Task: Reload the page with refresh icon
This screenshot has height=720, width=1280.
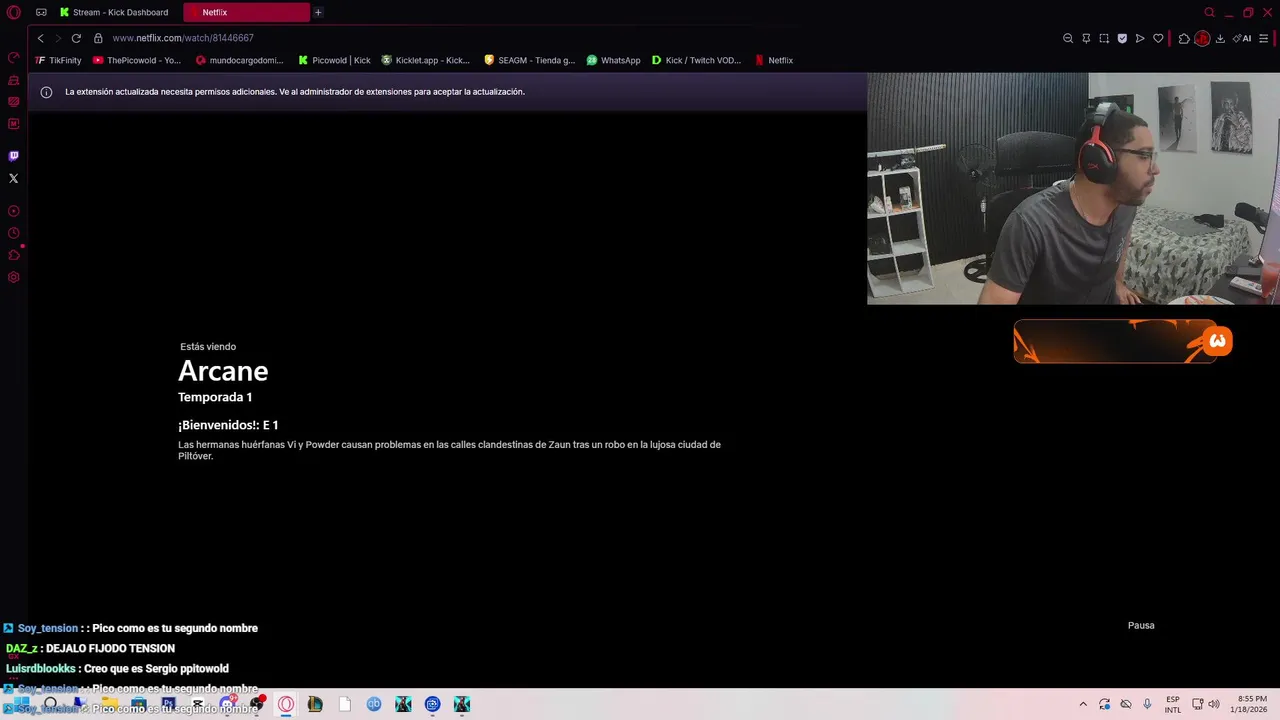Action: point(76,38)
